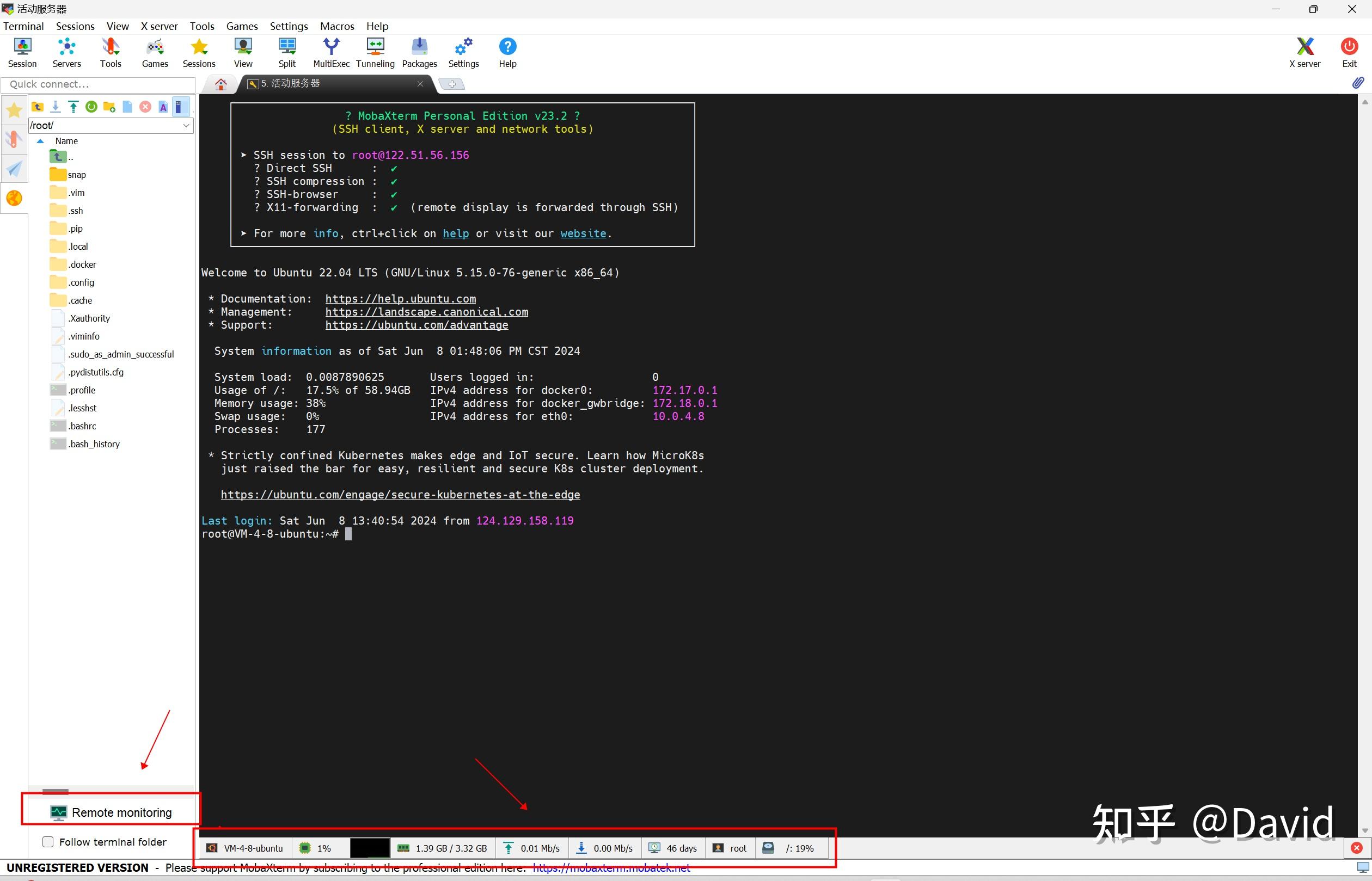The image size is (1372, 881).
Task: Toggle the drive view in file browser toolbar
Action: point(180,107)
